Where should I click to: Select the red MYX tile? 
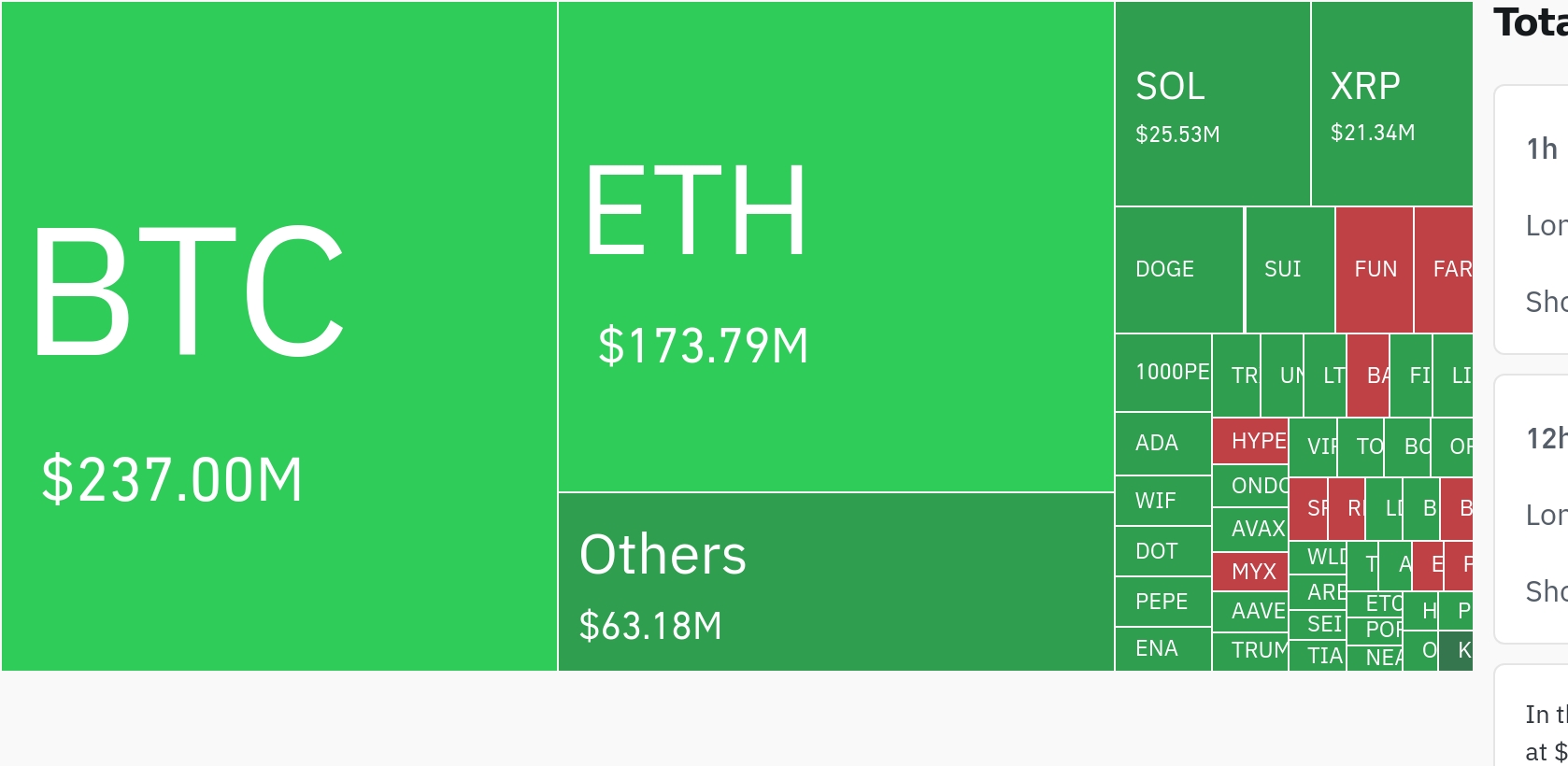click(x=1250, y=572)
